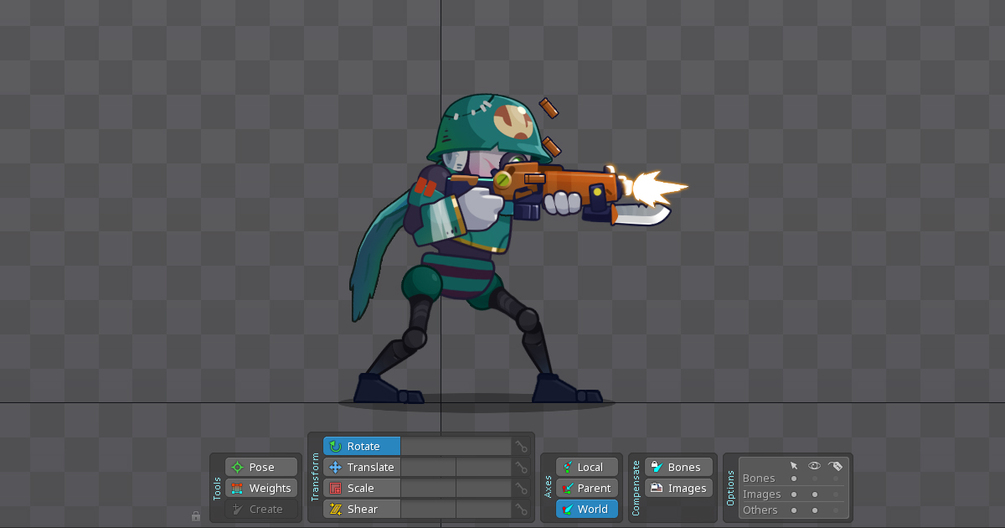This screenshot has width=1005, height=528.
Task: Click the Shear X value field
Action: coord(428,509)
